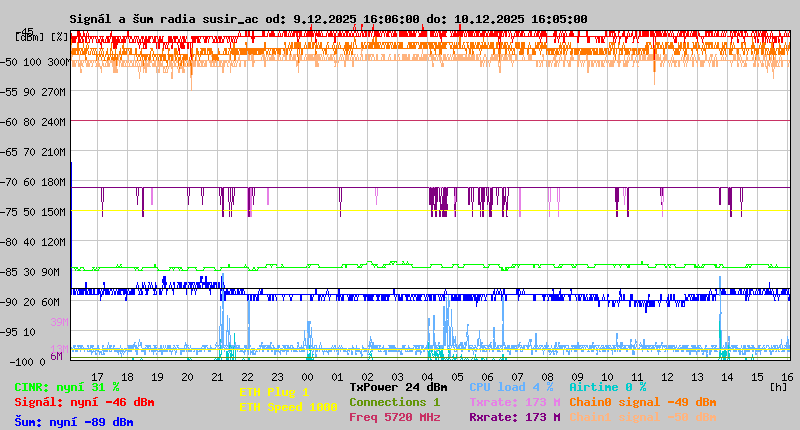Click hour tick '02' on time axis

point(367,377)
